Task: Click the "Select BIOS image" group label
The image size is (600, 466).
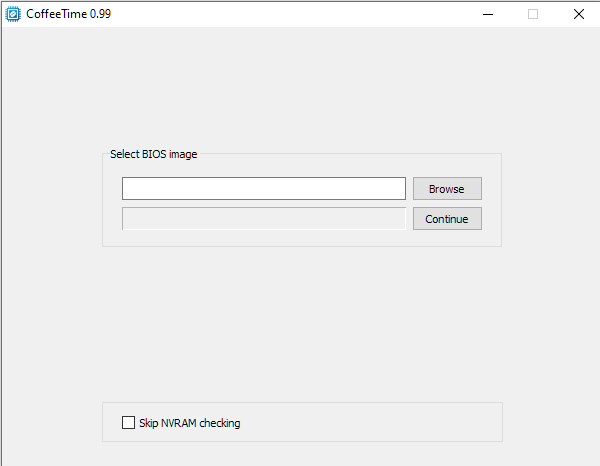Action: (153, 154)
